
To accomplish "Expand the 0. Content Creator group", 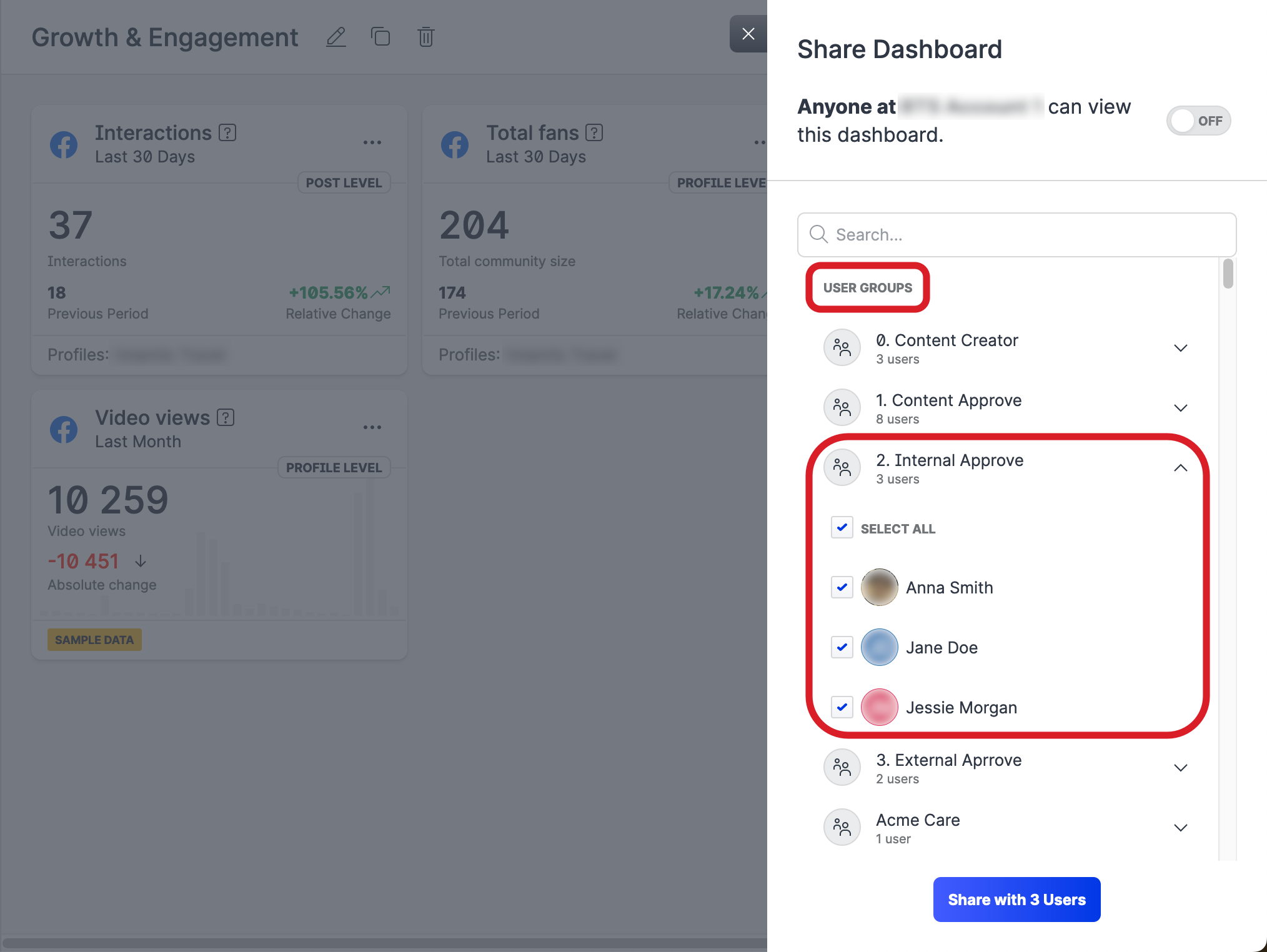I will click(x=1180, y=349).
